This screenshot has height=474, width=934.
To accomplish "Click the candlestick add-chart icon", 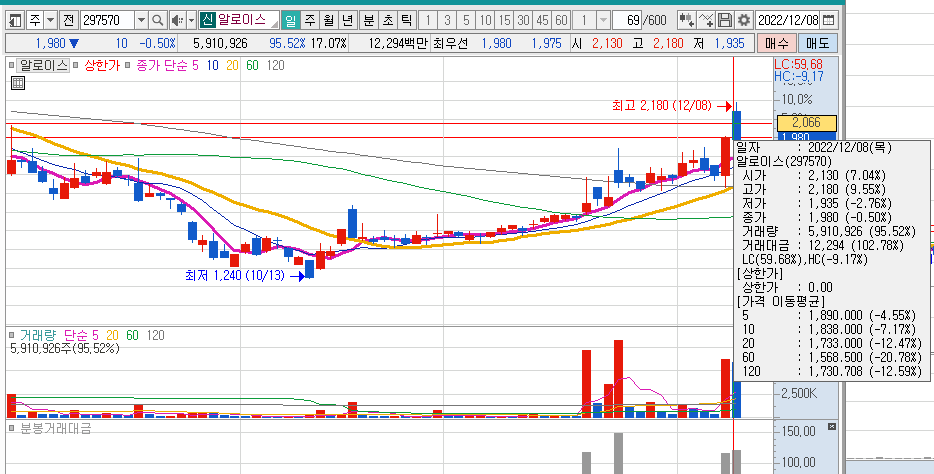I will tap(687, 20).
